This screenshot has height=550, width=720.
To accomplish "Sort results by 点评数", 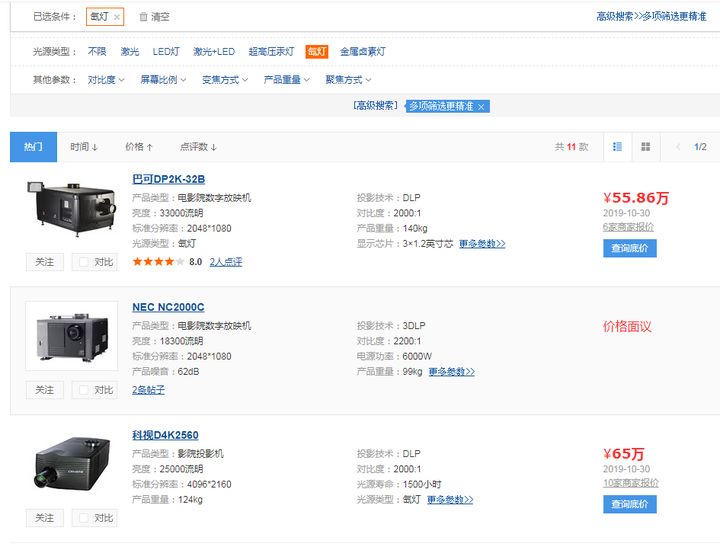I will pos(198,147).
